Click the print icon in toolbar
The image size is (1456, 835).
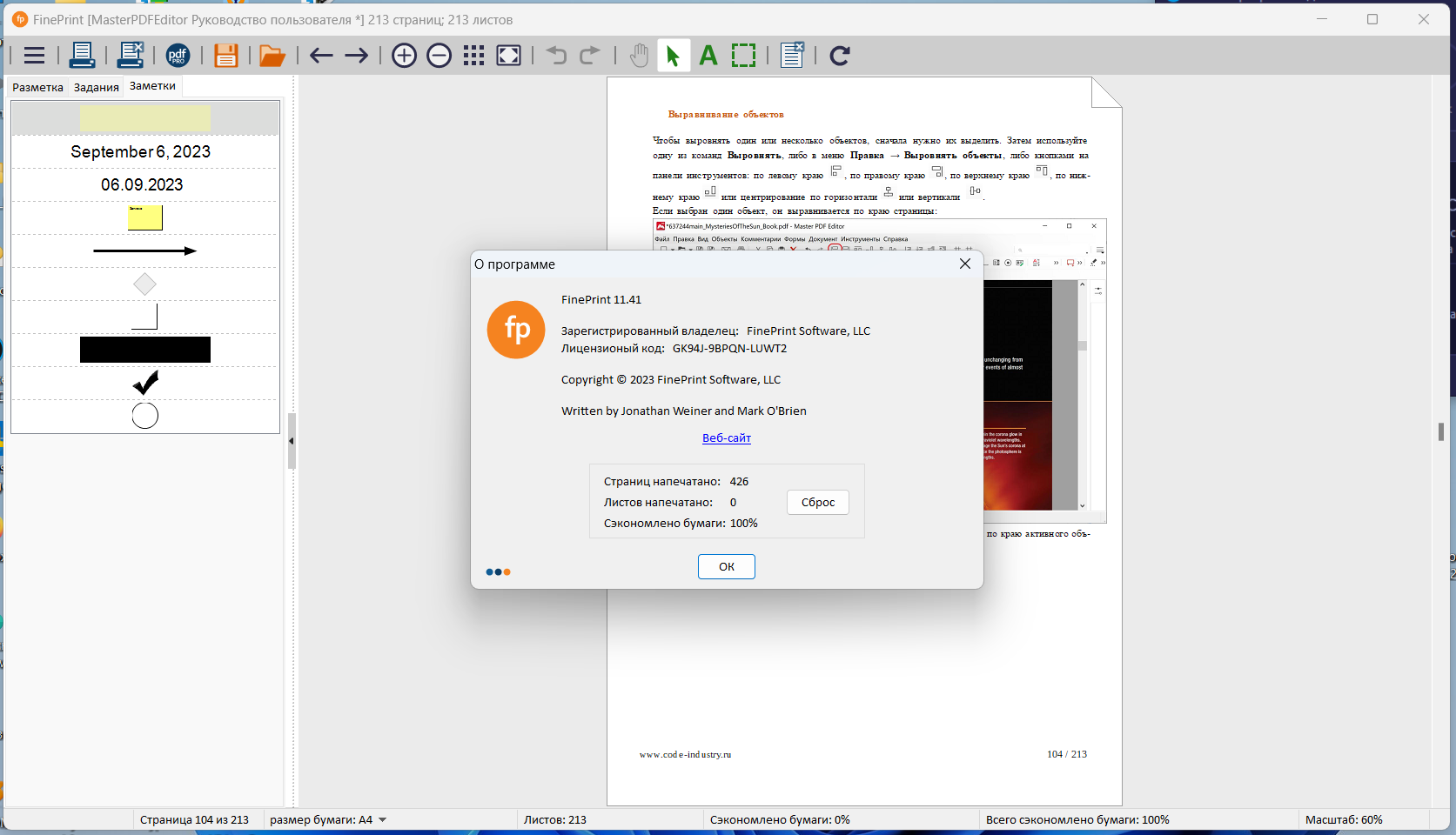82,56
